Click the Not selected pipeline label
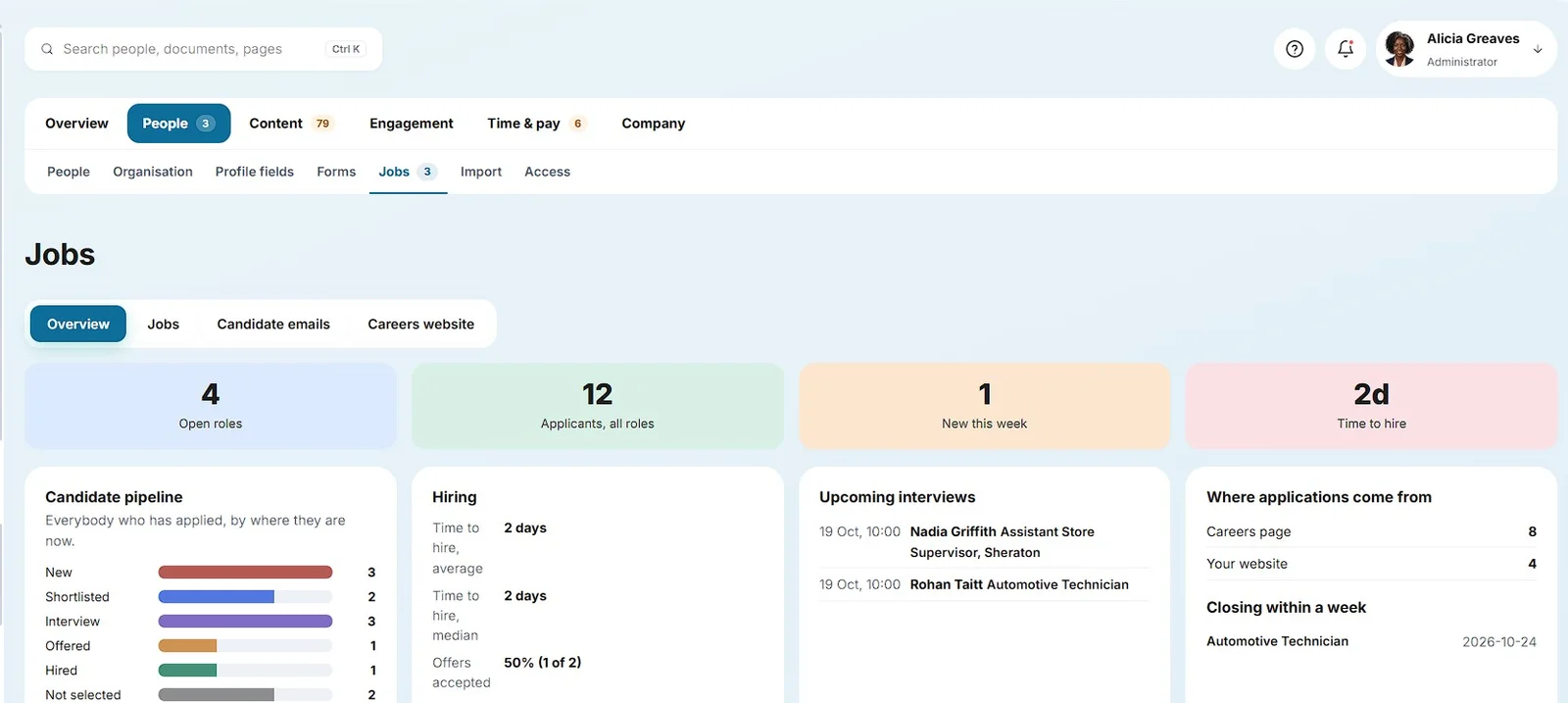This screenshot has height=703, width=1568. point(83,695)
